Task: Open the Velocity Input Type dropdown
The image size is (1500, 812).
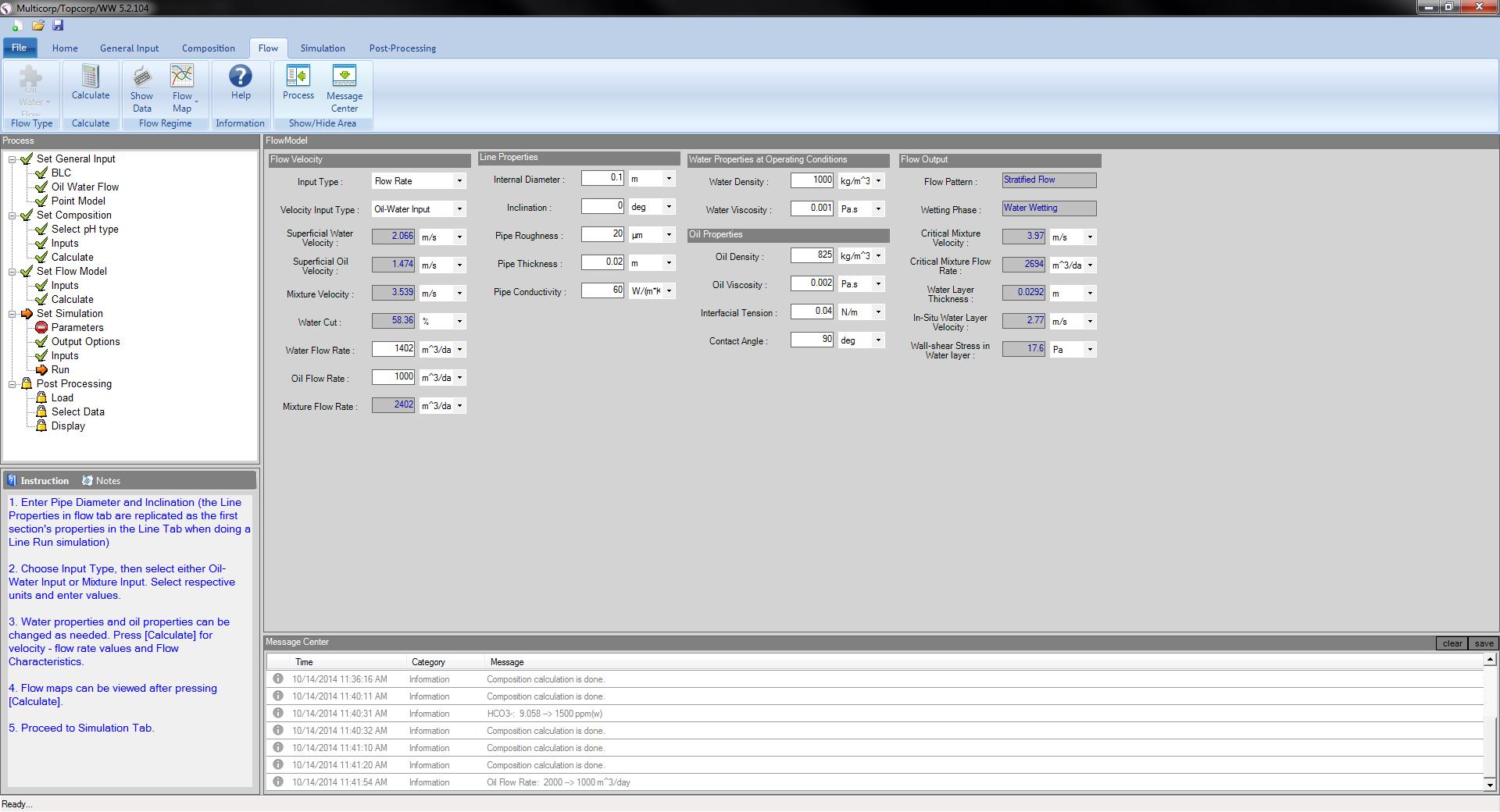Action: tap(459, 209)
